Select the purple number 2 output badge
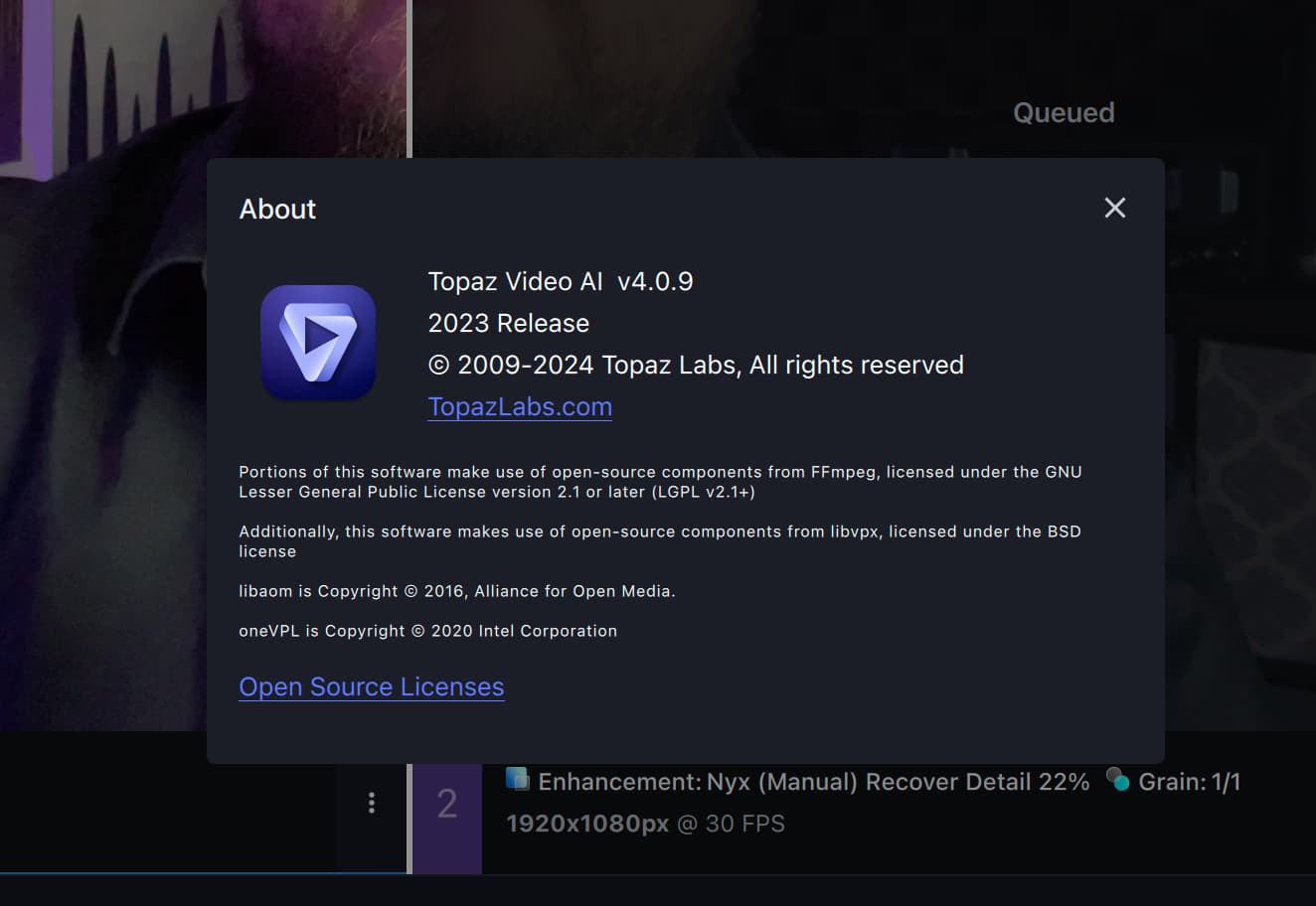The height and width of the screenshot is (906, 1316). 447,804
